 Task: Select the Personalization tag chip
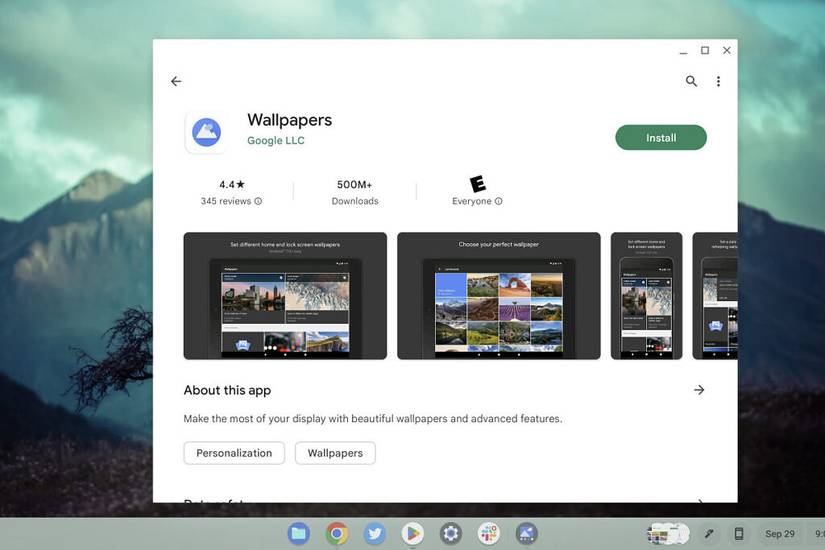[234, 453]
